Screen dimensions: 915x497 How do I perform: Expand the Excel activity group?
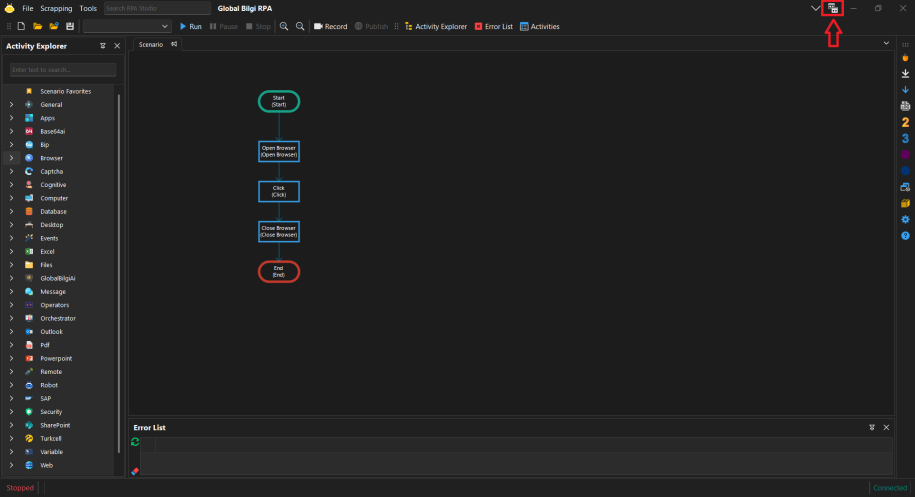(x=11, y=251)
